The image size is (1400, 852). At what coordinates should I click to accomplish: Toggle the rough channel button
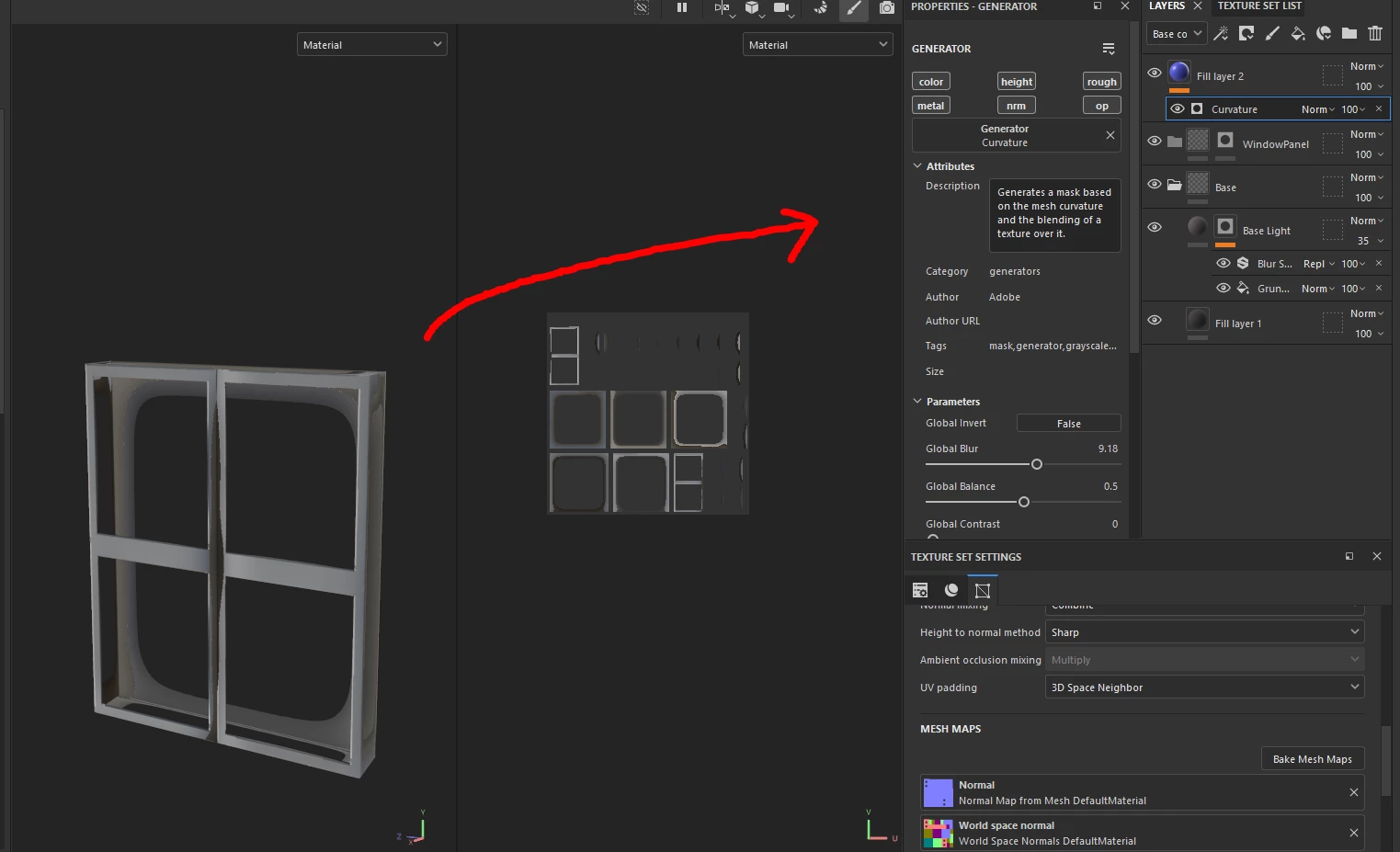(x=1101, y=82)
